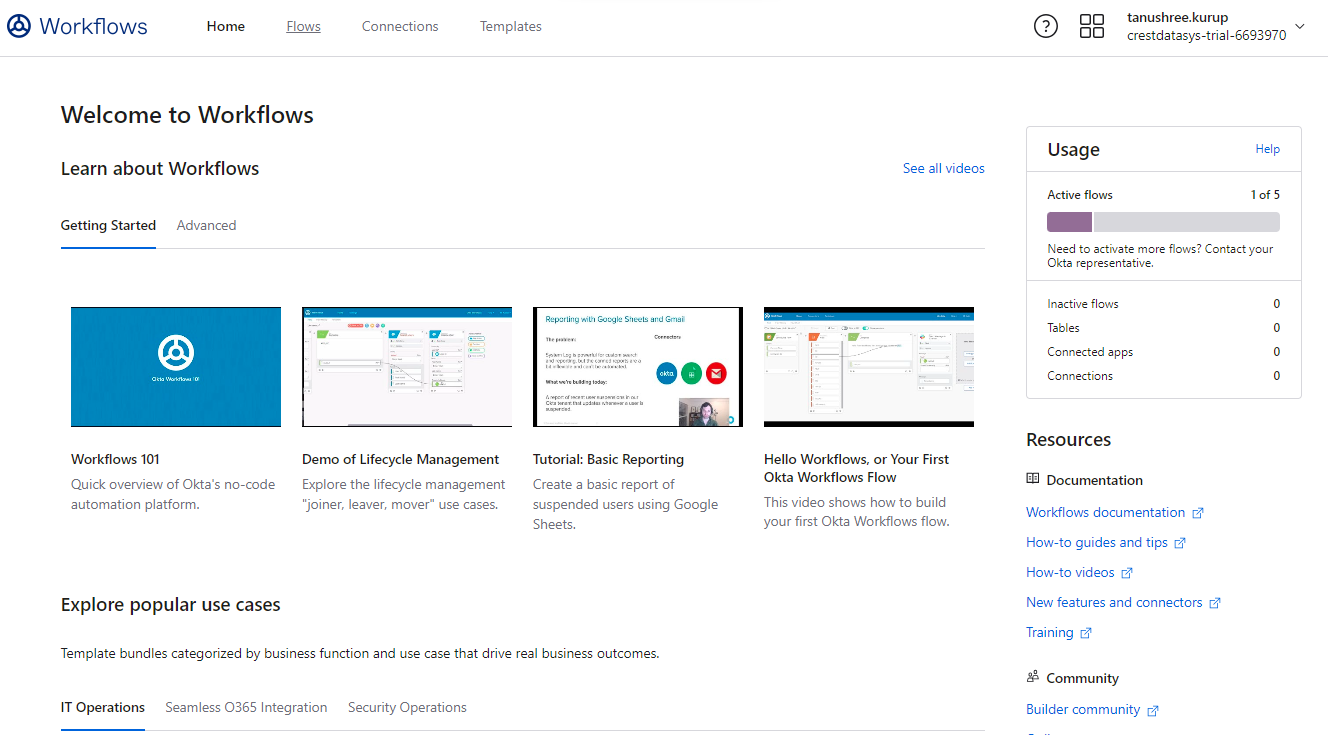The image size is (1328, 735).
Task: Open the Builder community link
Action: (1083, 709)
